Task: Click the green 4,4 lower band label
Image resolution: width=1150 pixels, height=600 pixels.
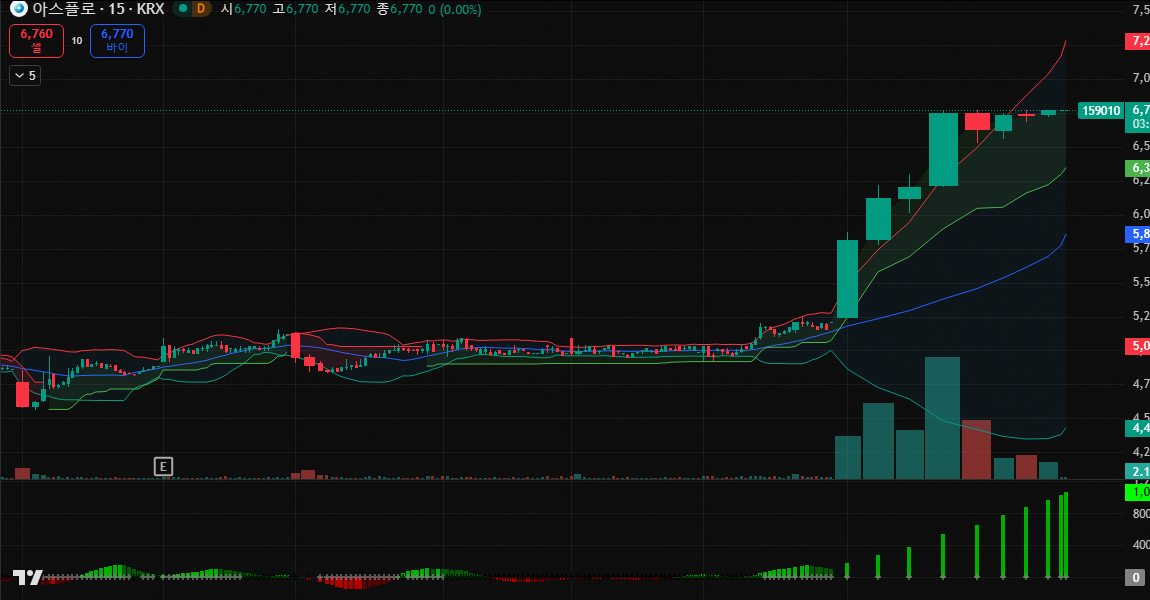Action: coord(1138,428)
